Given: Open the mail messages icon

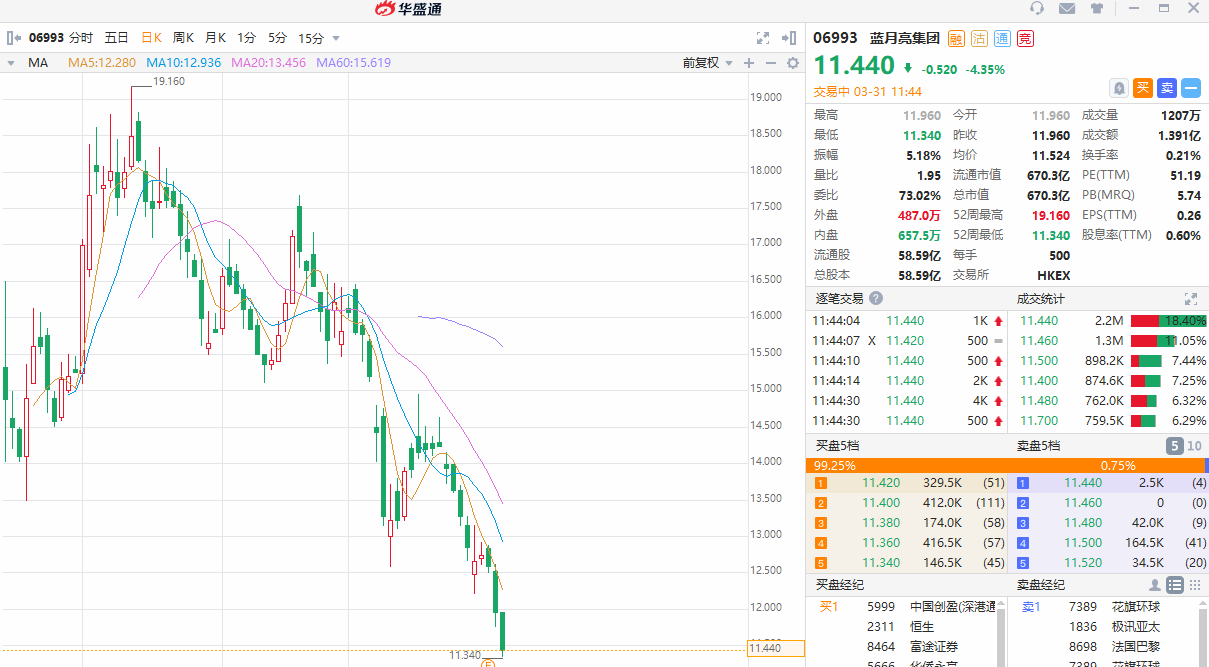Looking at the screenshot, I should 1067,9.
